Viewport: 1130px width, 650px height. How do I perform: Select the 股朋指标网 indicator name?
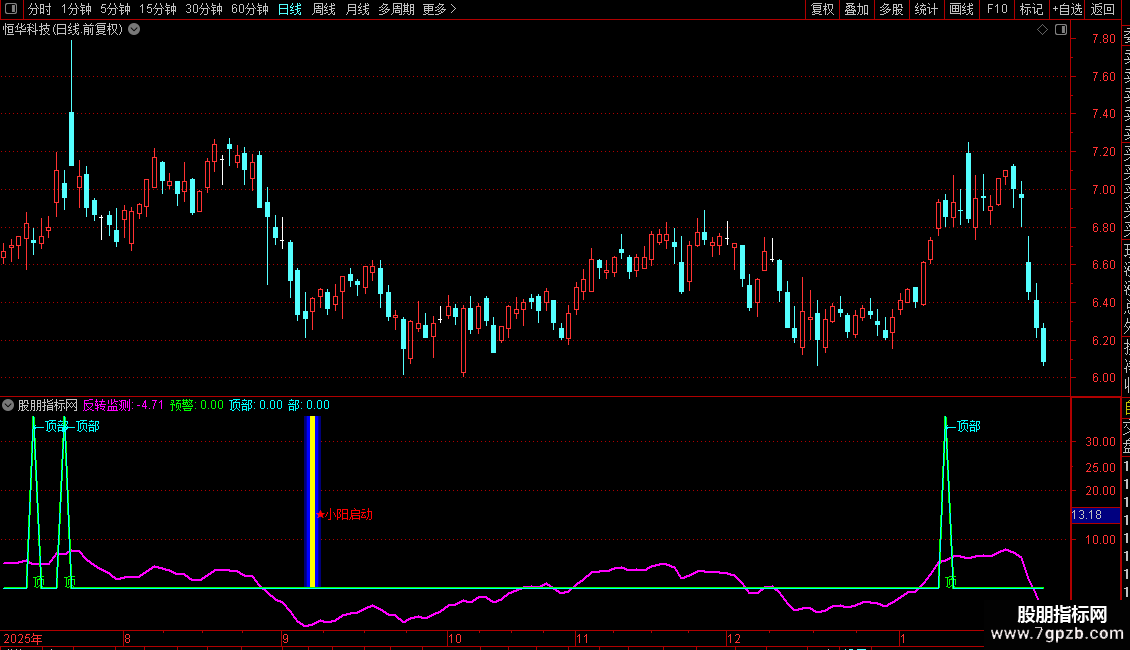(48, 405)
